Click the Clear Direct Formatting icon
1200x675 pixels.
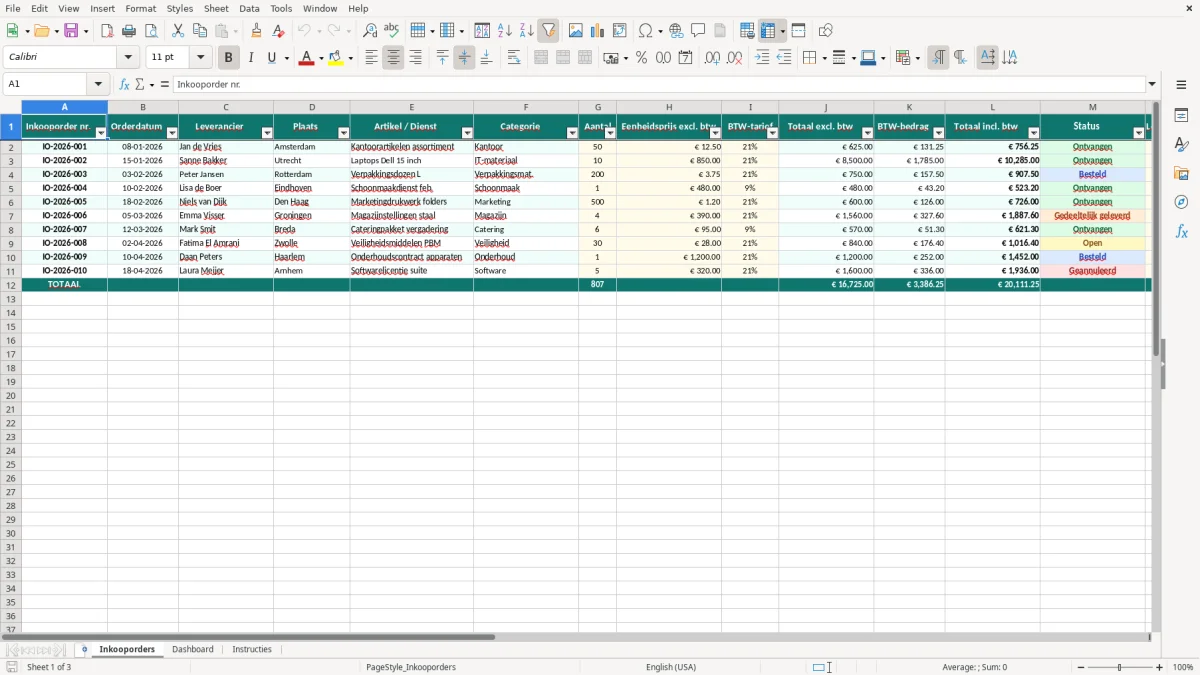coord(278,31)
